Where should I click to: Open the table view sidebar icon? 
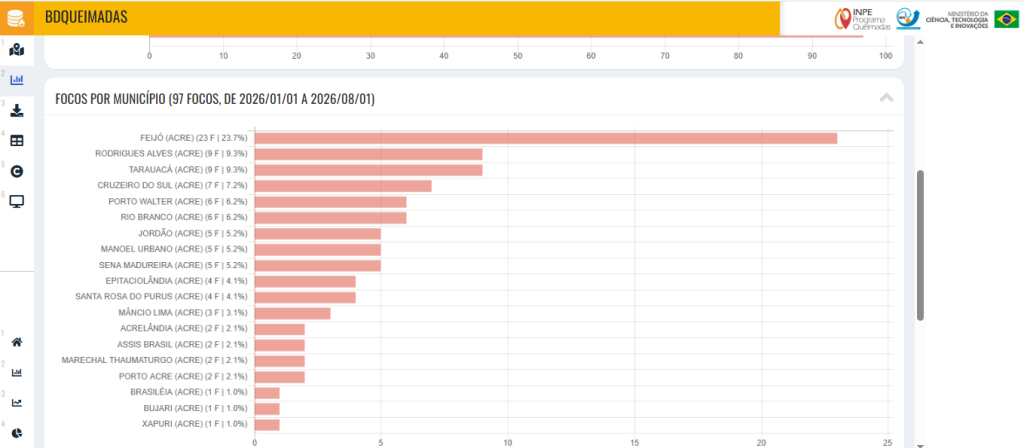pos(17,140)
